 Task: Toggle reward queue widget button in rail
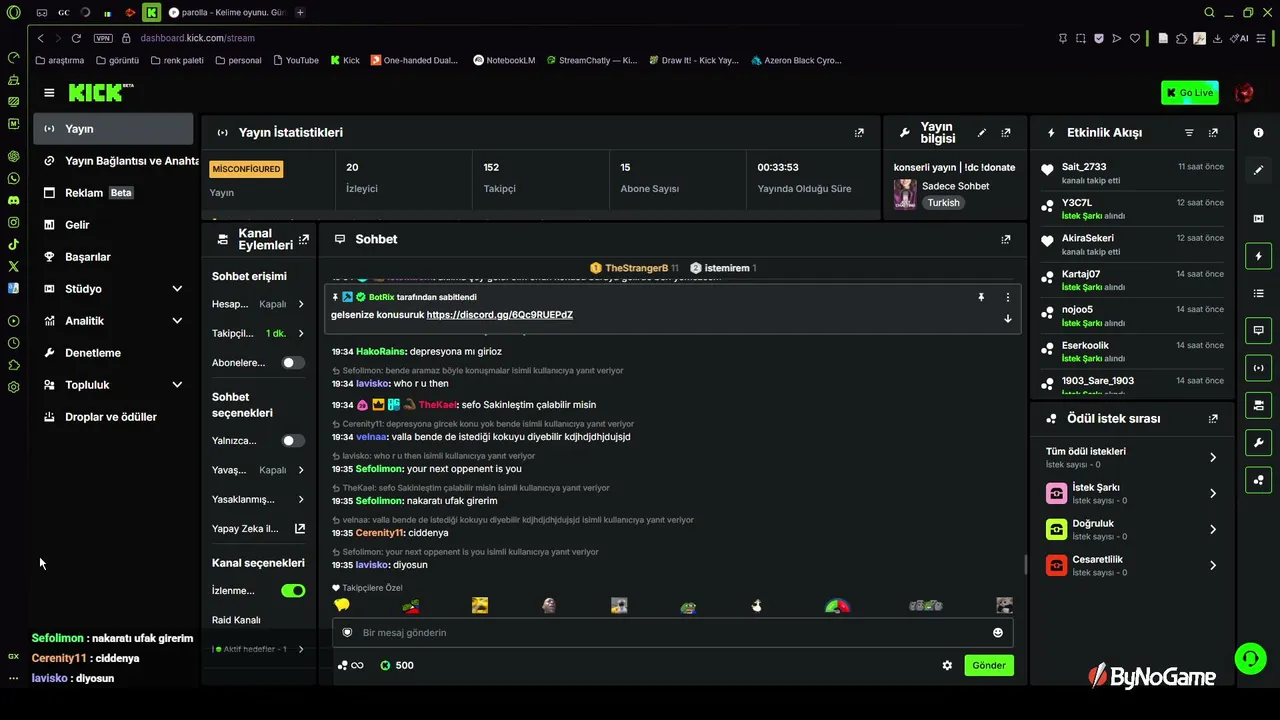pyautogui.click(x=1259, y=480)
